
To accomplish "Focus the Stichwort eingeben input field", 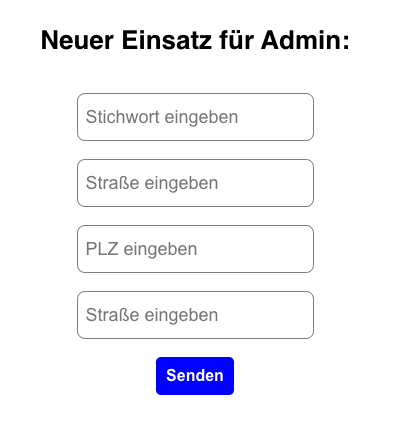I will click(x=195, y=117).
